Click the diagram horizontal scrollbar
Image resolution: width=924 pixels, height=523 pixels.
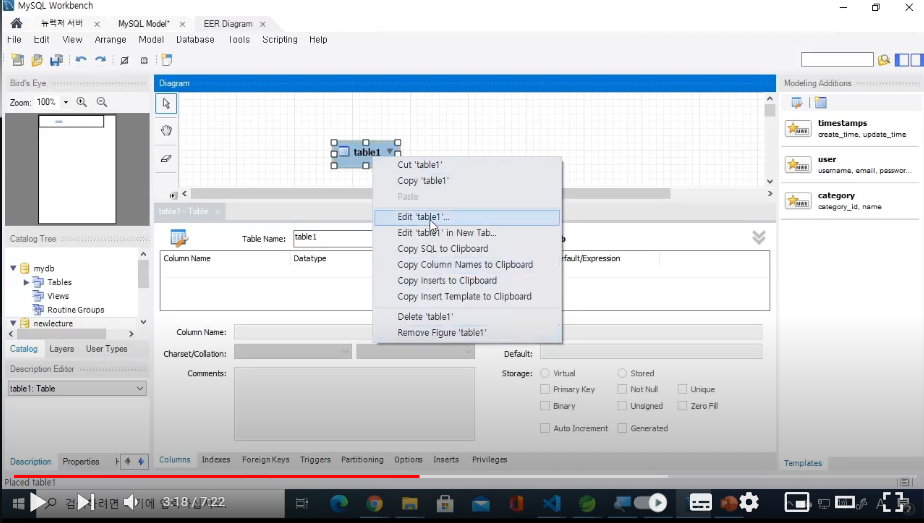(x=430, y=193)
